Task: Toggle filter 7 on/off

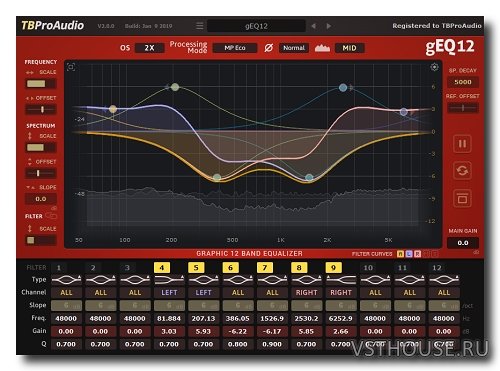Action: pos(265,267)
